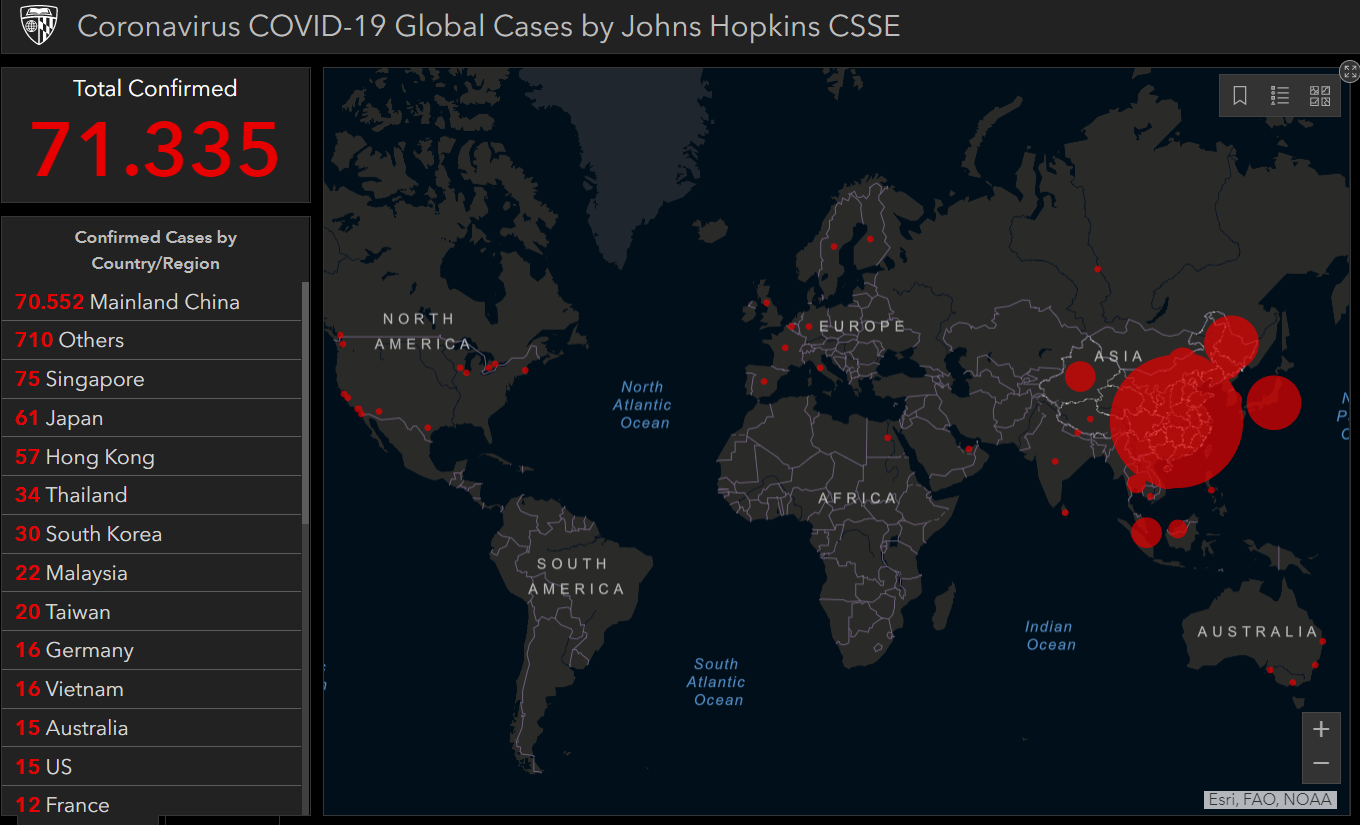
Task: Click the Indian Ocean label
Action: (1049, 636)
